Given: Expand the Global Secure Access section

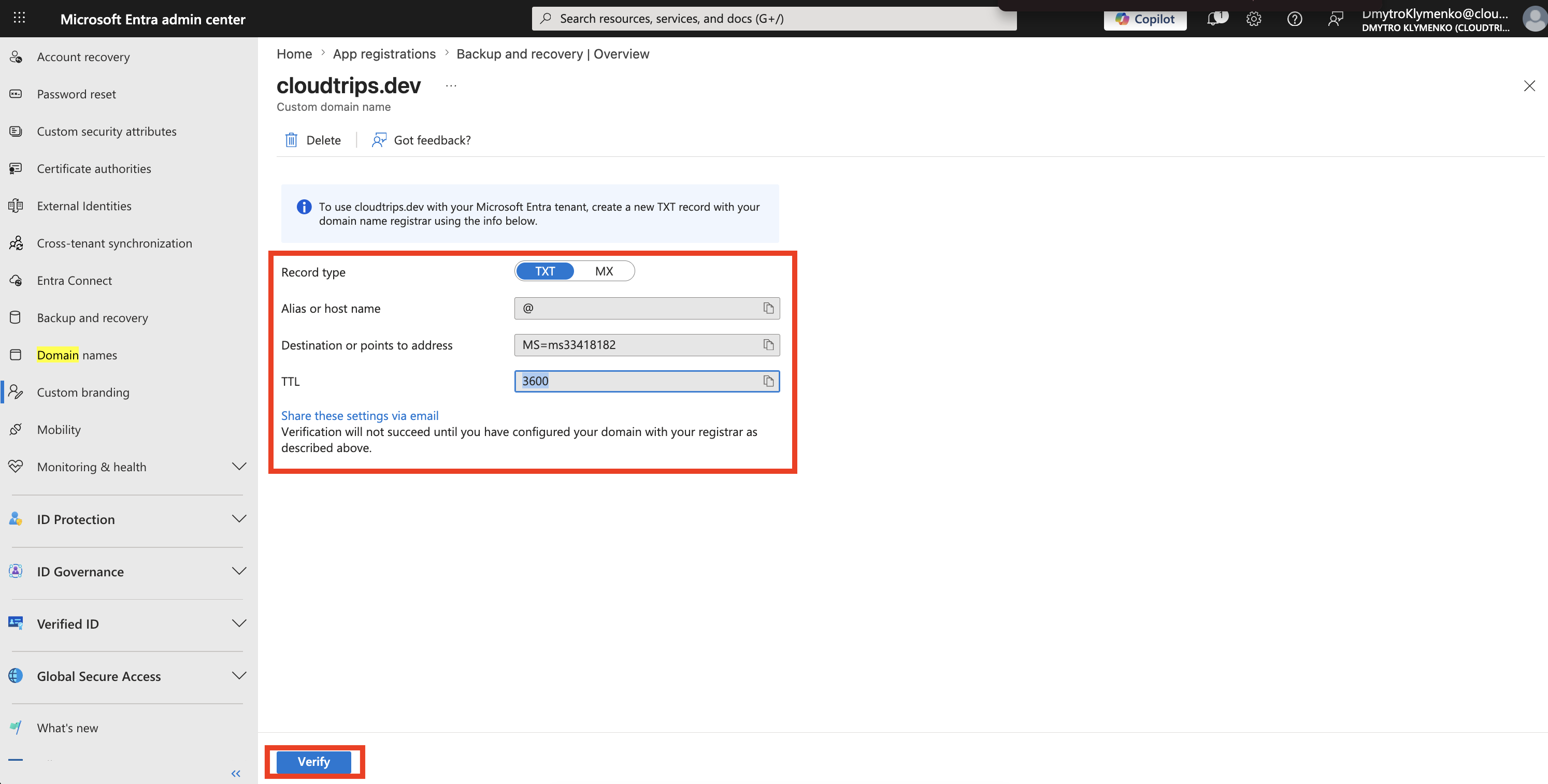Looking at the screenshot, I should click(239, 675).
